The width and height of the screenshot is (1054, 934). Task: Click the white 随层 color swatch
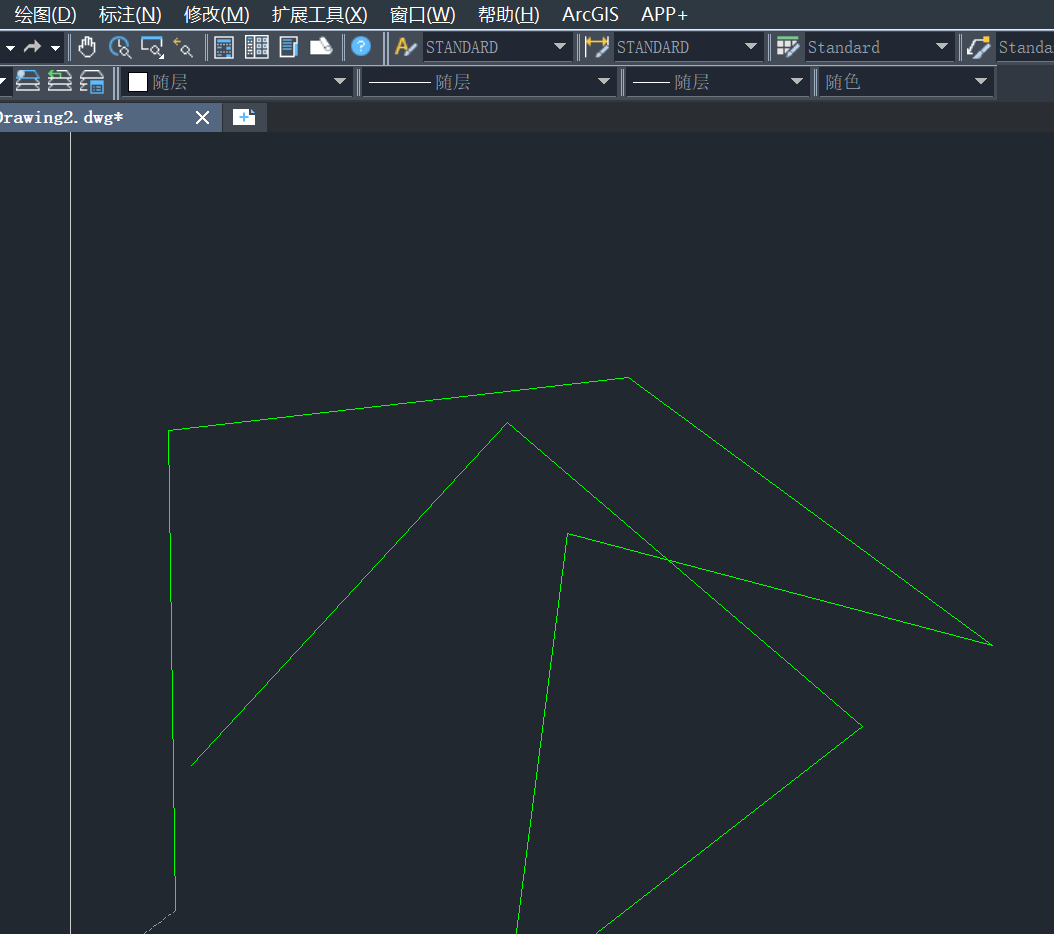138,82
